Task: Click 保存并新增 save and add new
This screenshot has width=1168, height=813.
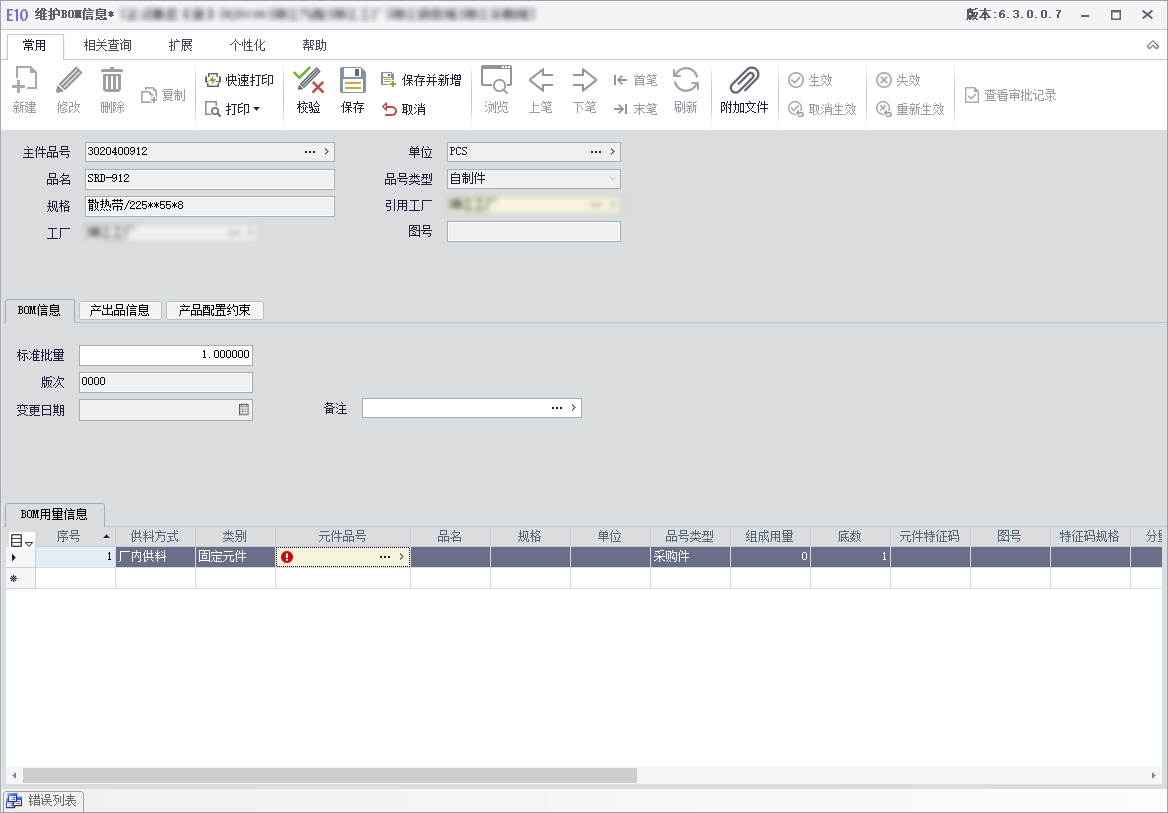Action: tap(421, 80)
